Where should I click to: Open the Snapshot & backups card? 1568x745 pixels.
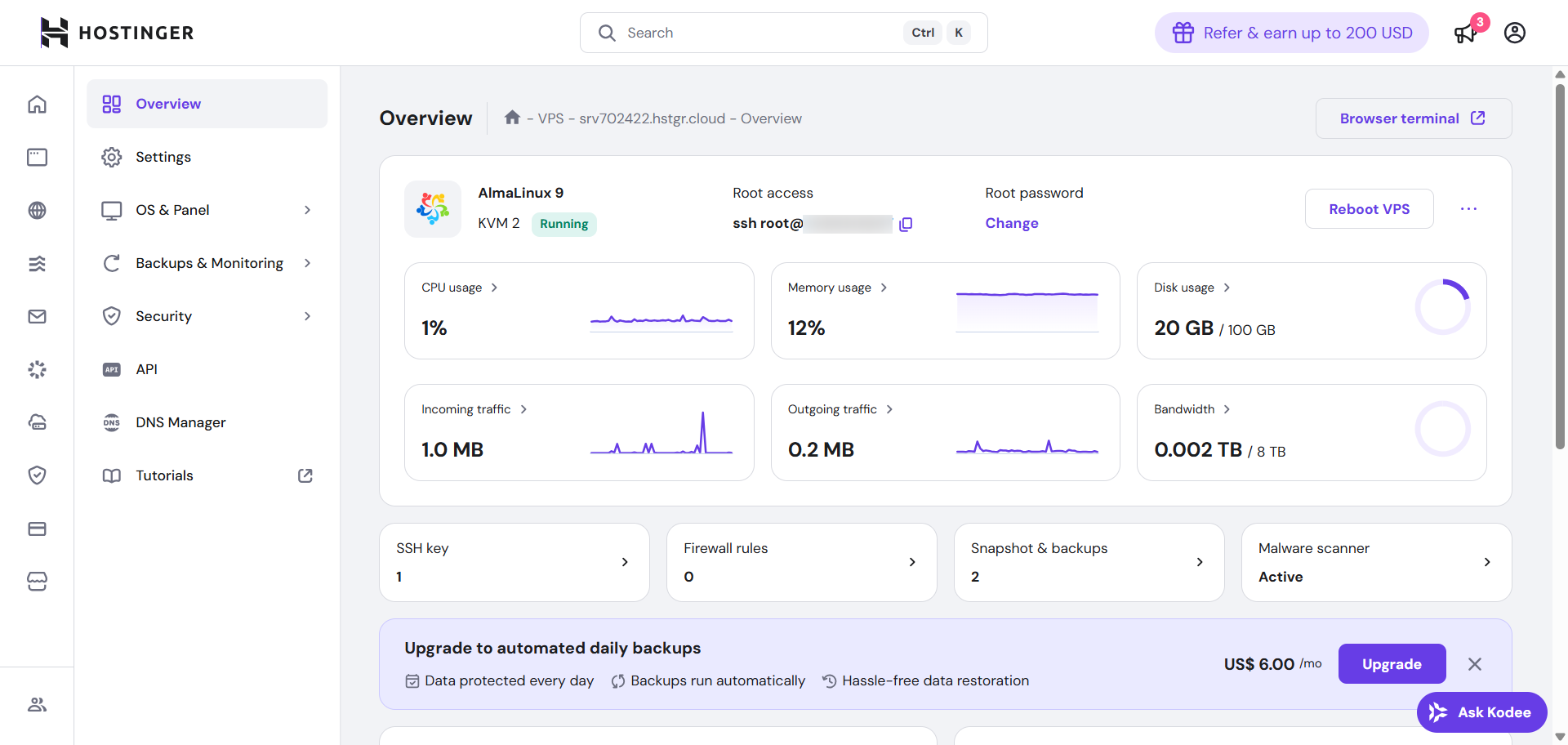click(1089, 562)
